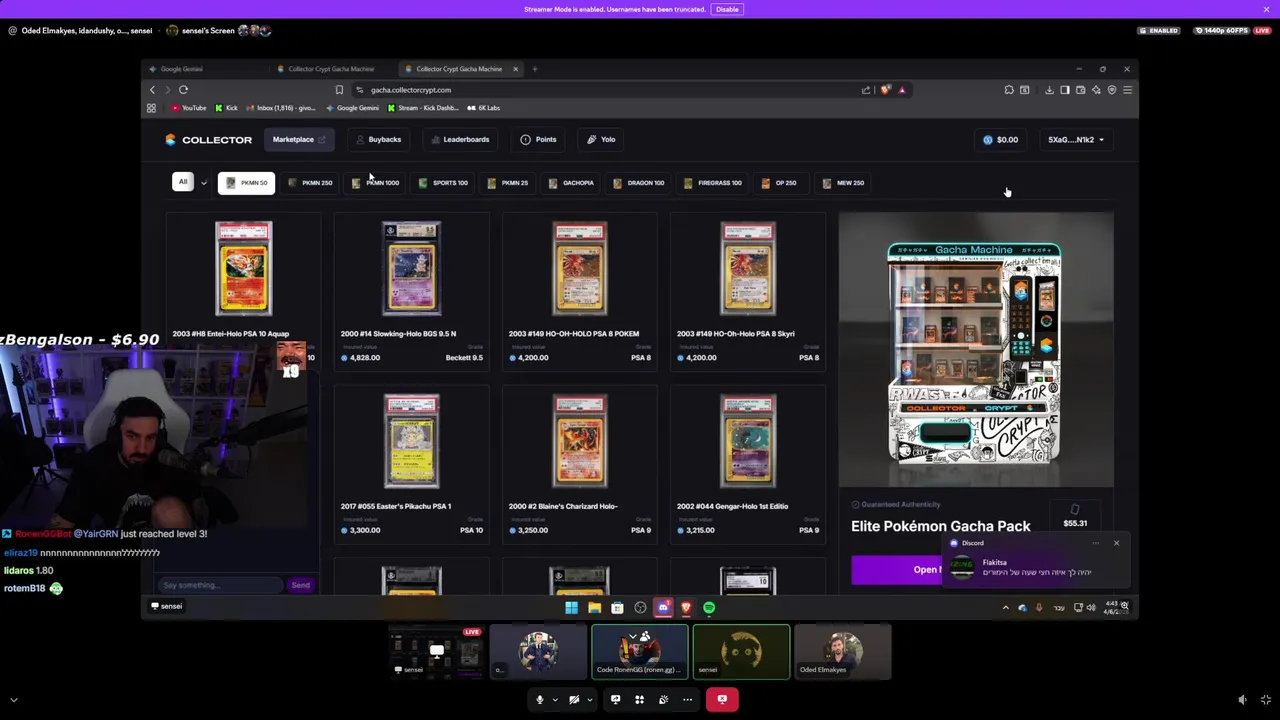Select the GACHOPIA pack filter
This screenshot has width=1280, height=720.
pos(571,183)
